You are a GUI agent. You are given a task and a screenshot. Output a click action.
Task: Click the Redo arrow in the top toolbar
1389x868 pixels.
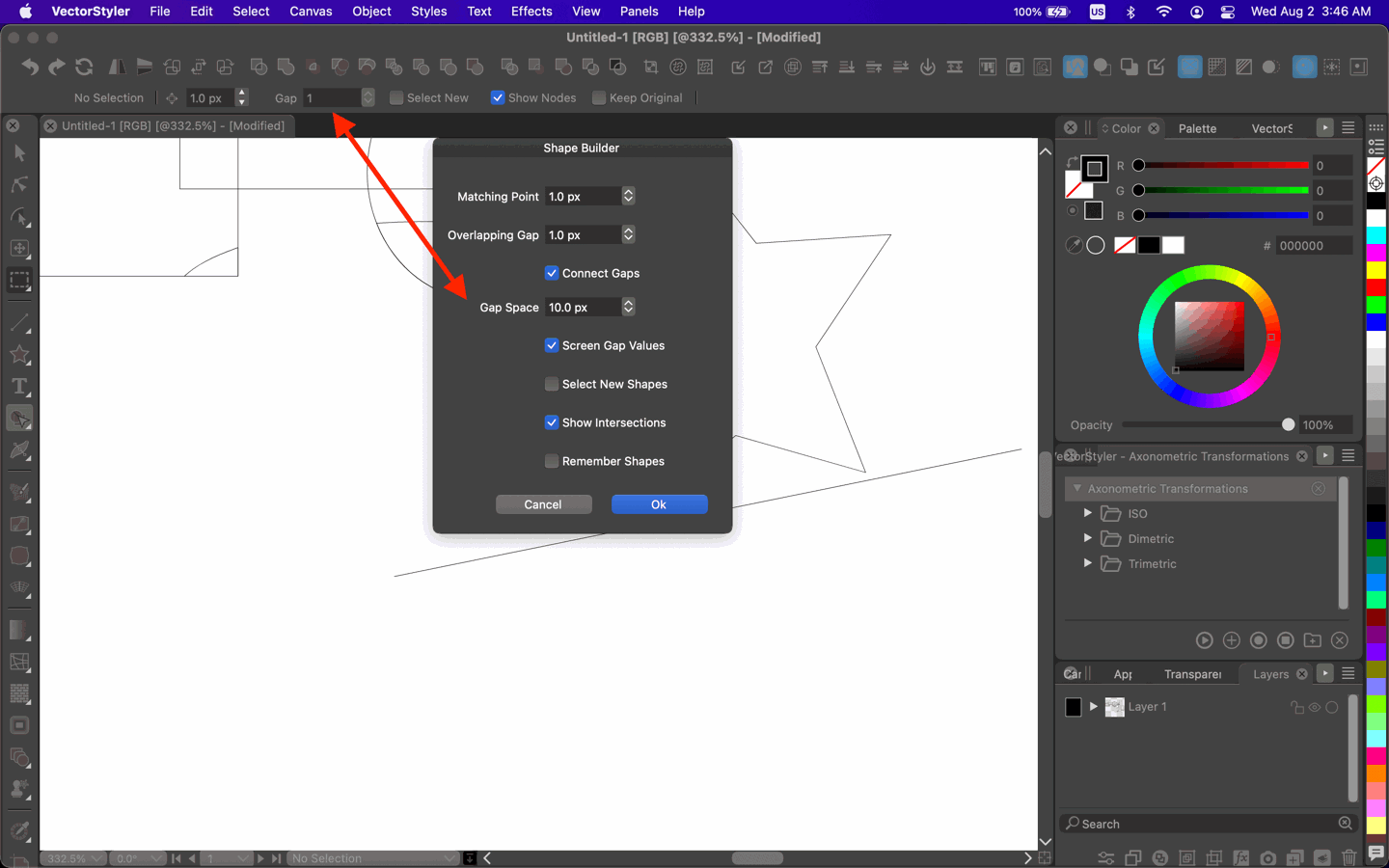tap(57, 67)
